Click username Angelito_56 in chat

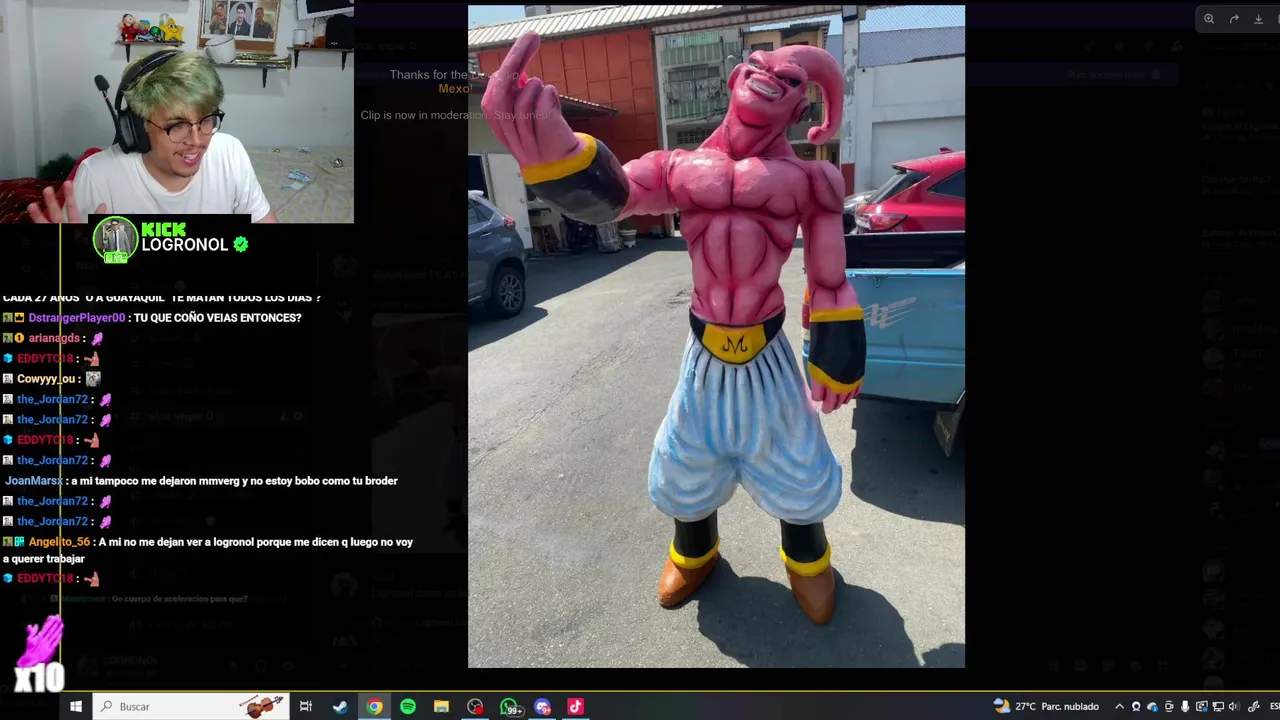(59, 542)
